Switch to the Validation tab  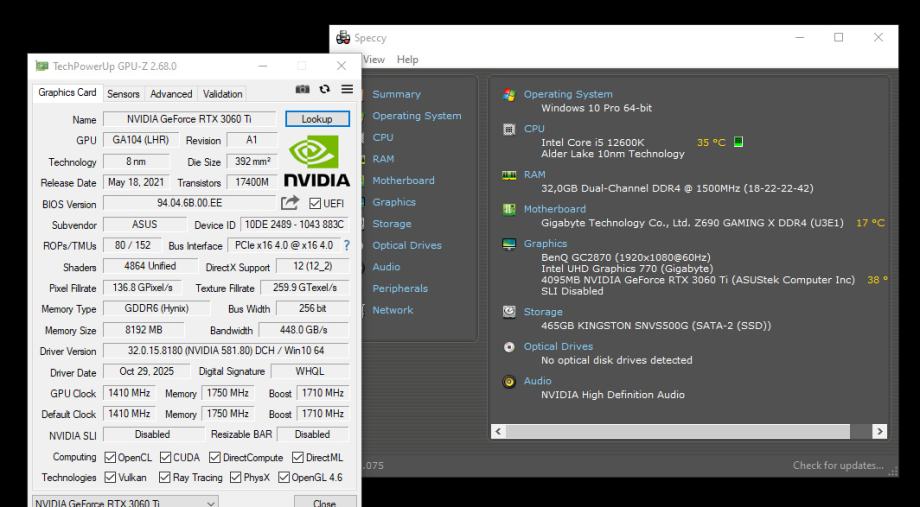tap(222, 94)
